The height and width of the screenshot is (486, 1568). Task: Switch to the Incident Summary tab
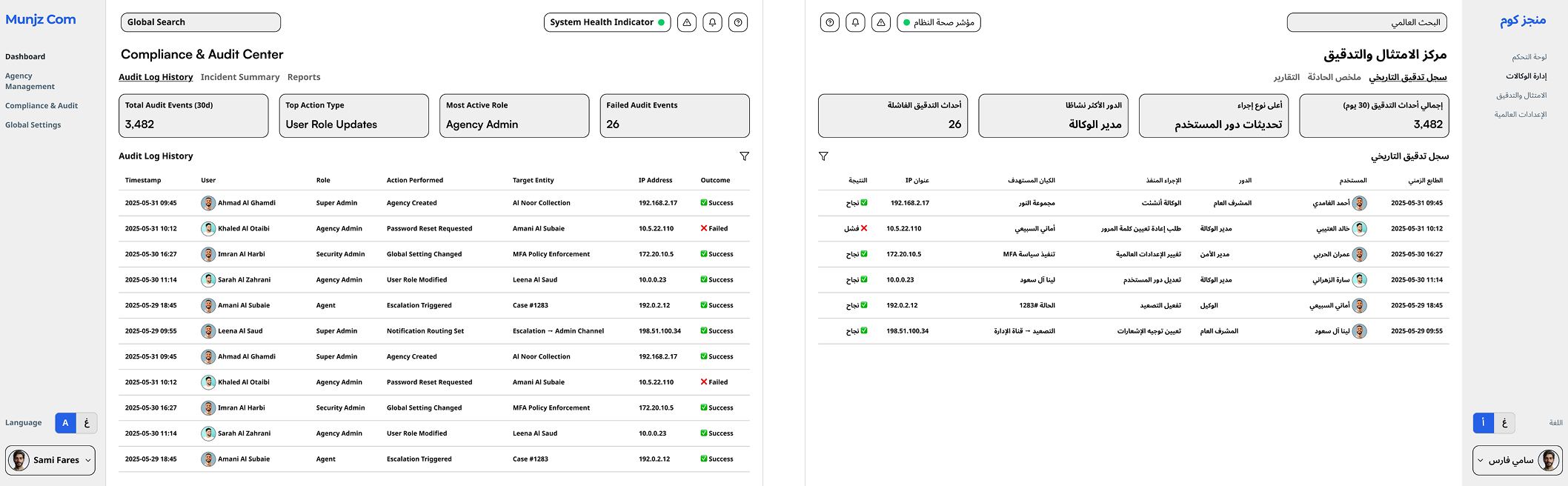coord(239,77)
